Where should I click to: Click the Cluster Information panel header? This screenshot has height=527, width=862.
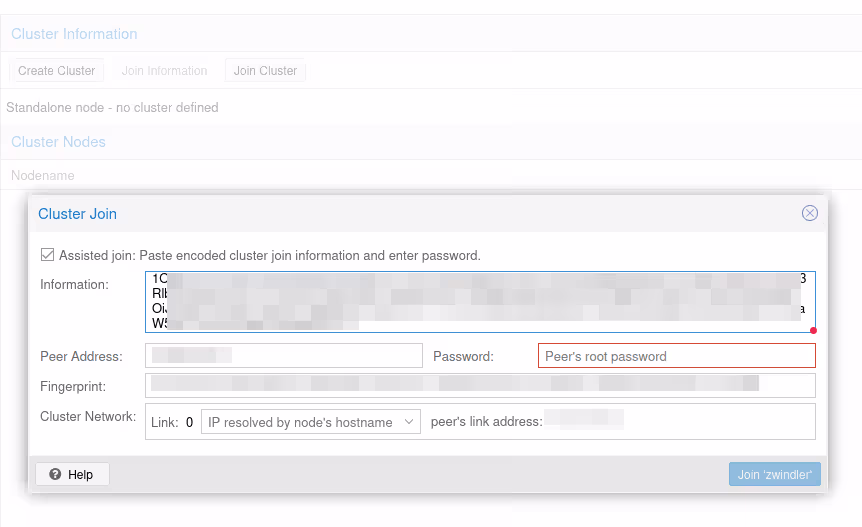click(x=74, y=34)
